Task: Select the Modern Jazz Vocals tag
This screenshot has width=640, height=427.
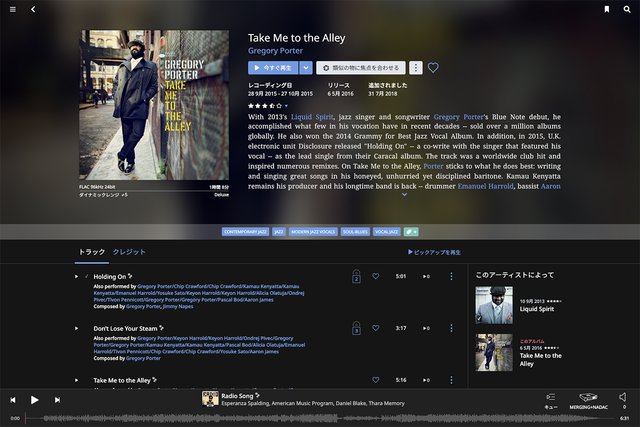Action: [313, 232]
